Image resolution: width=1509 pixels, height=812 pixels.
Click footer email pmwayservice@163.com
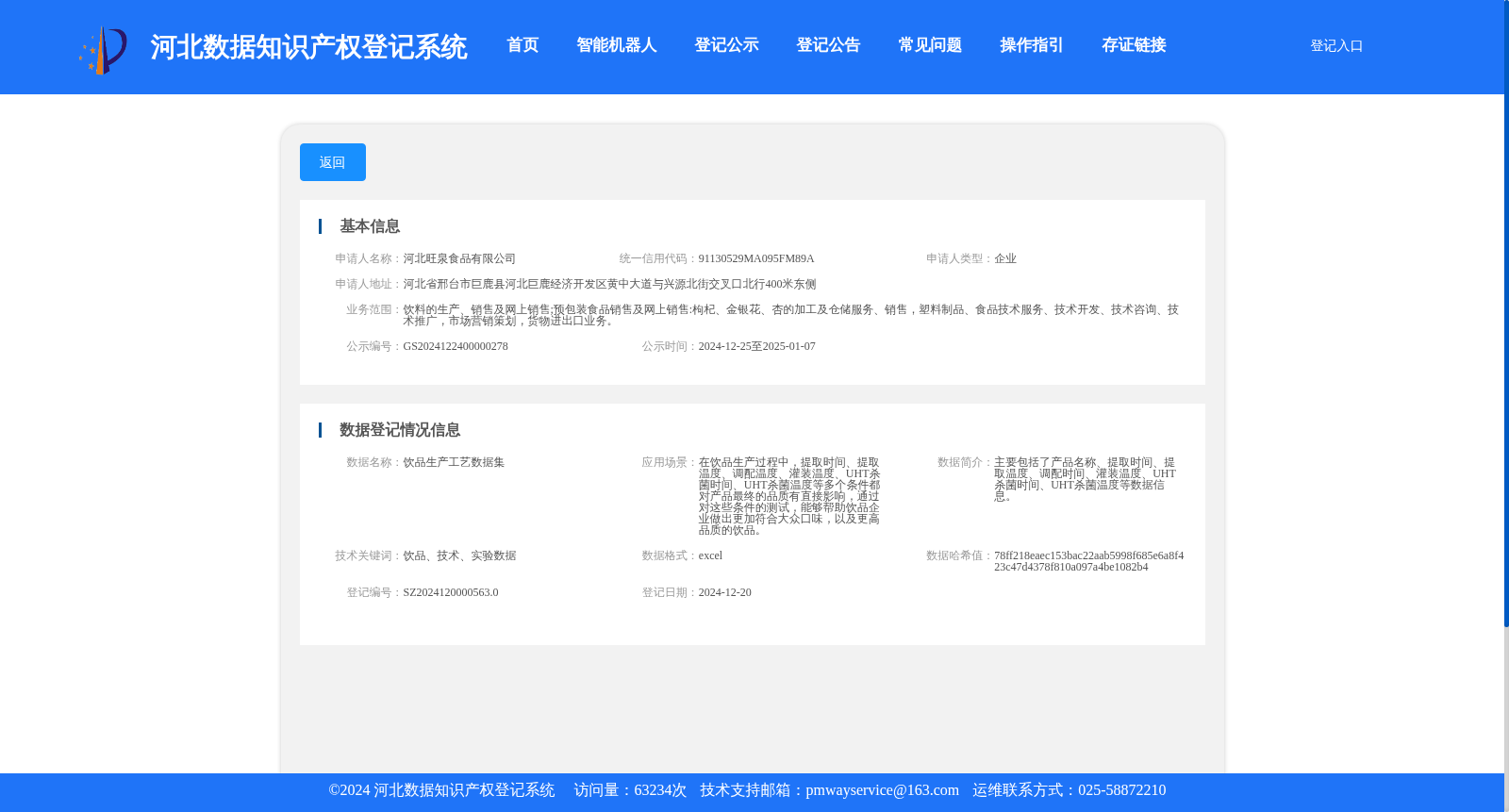tap(882, 790)
